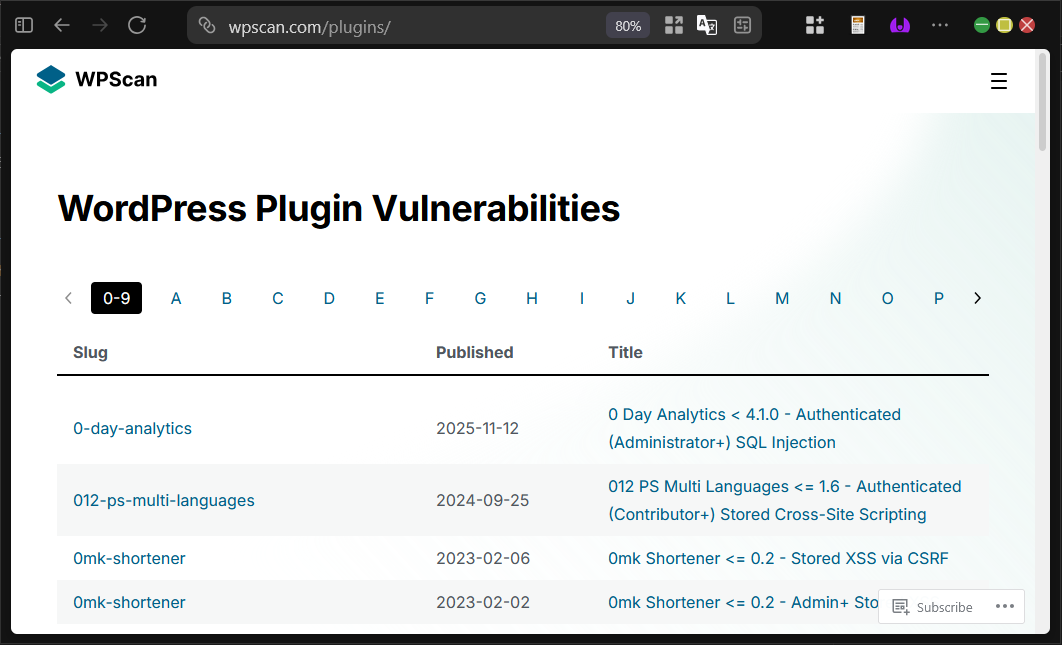Select the letter B filter

[227, 298]
